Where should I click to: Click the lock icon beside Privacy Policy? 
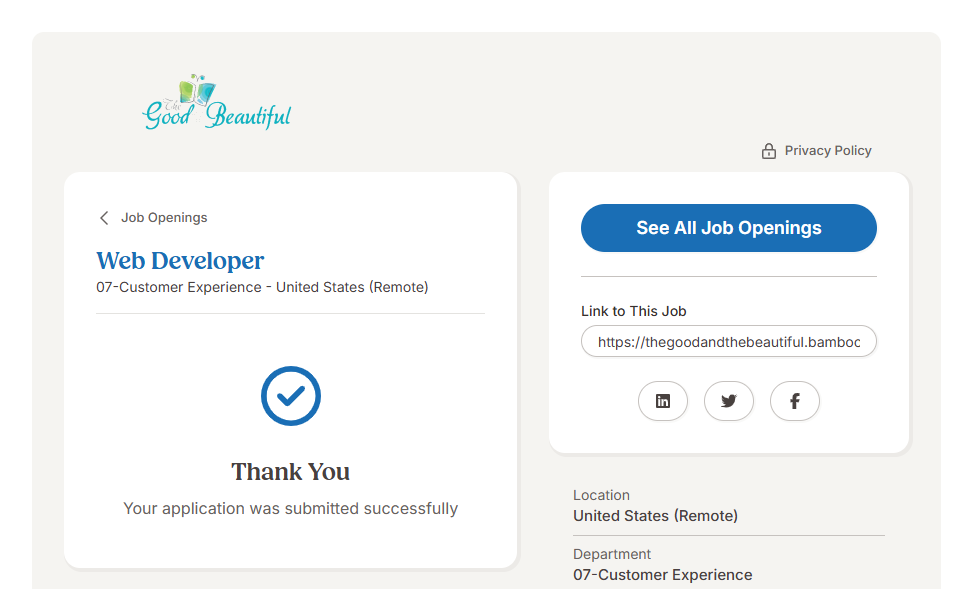tap(769, 151)
